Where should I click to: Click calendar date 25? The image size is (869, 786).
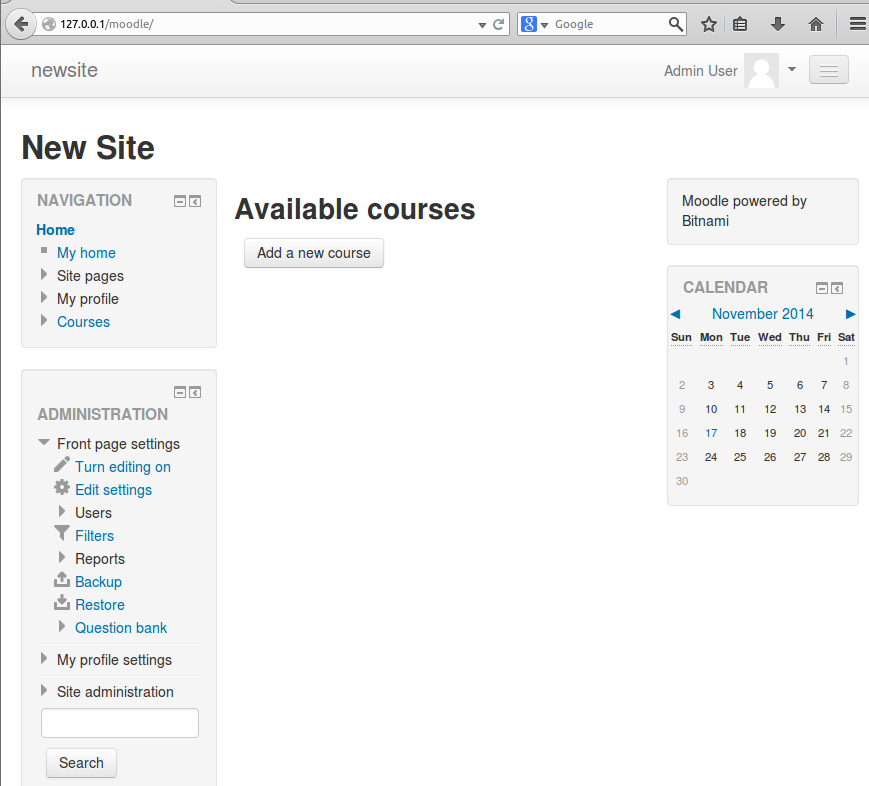[x=740, y=457]
